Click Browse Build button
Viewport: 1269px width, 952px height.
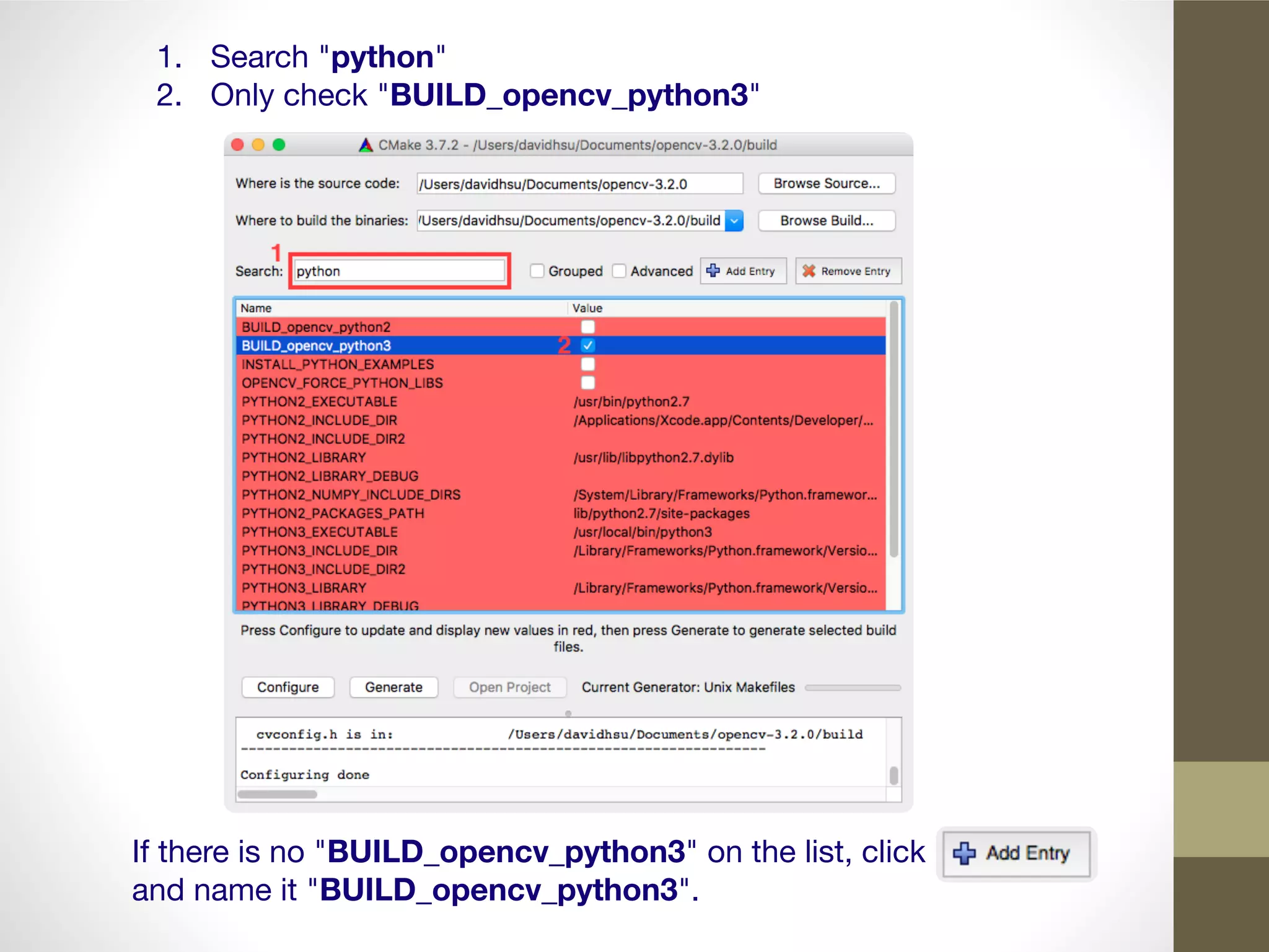(x=827, y=221)
